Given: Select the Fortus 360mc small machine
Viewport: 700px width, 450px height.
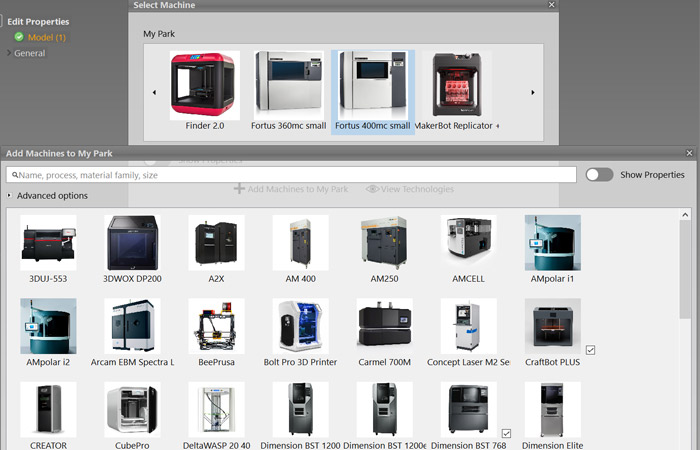Looking at the screenshot, I should (x=288, y=86).
